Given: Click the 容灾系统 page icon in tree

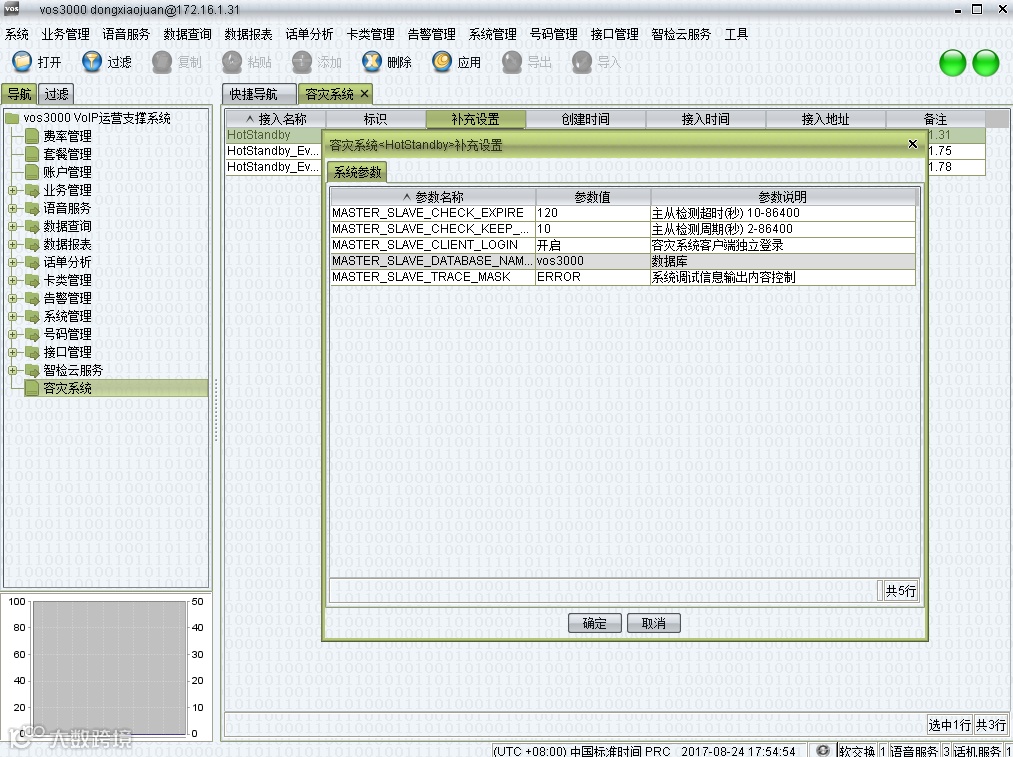Looking at the screenshot, I should [33, 388].
